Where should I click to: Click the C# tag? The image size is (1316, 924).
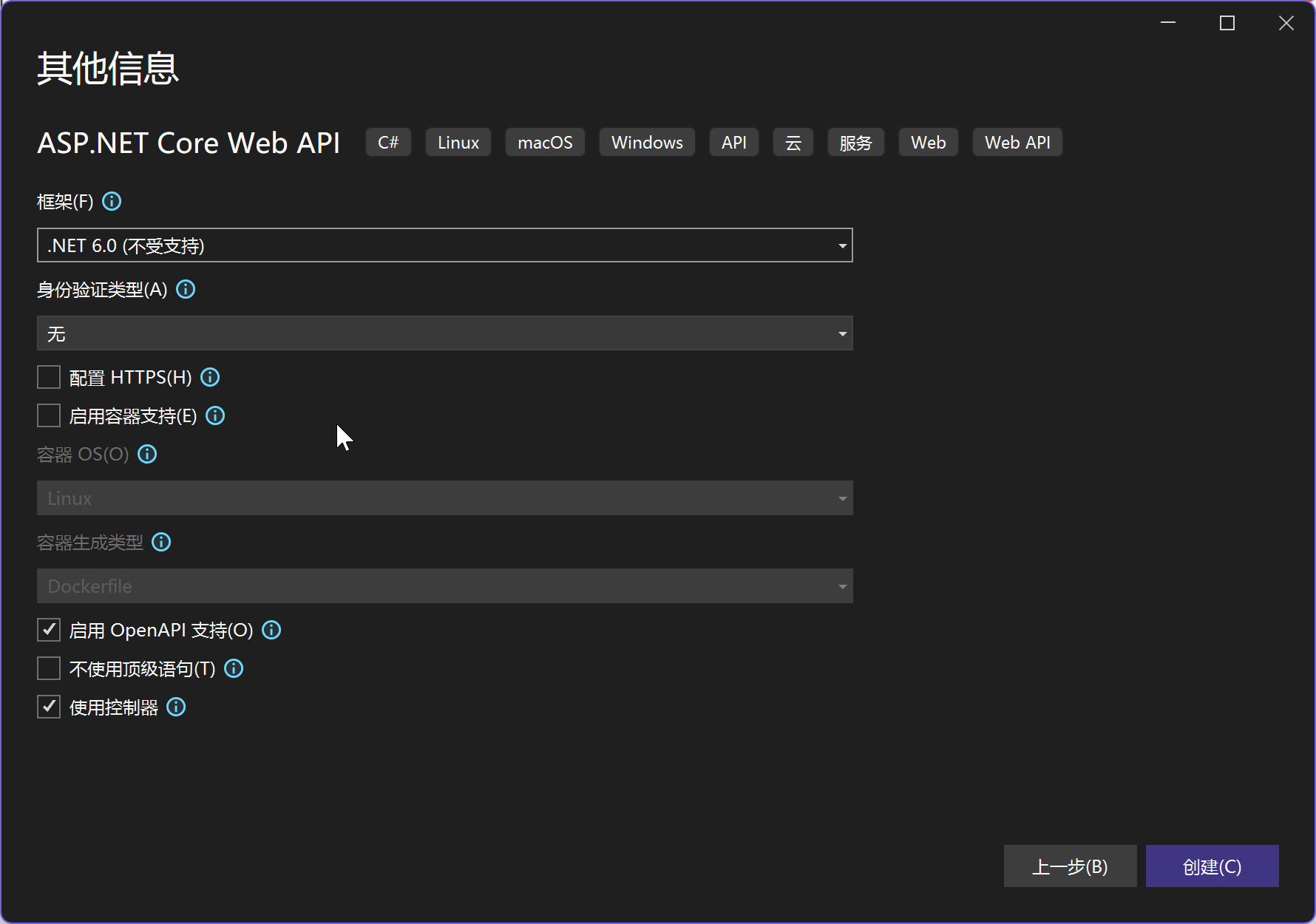point(388,142)
